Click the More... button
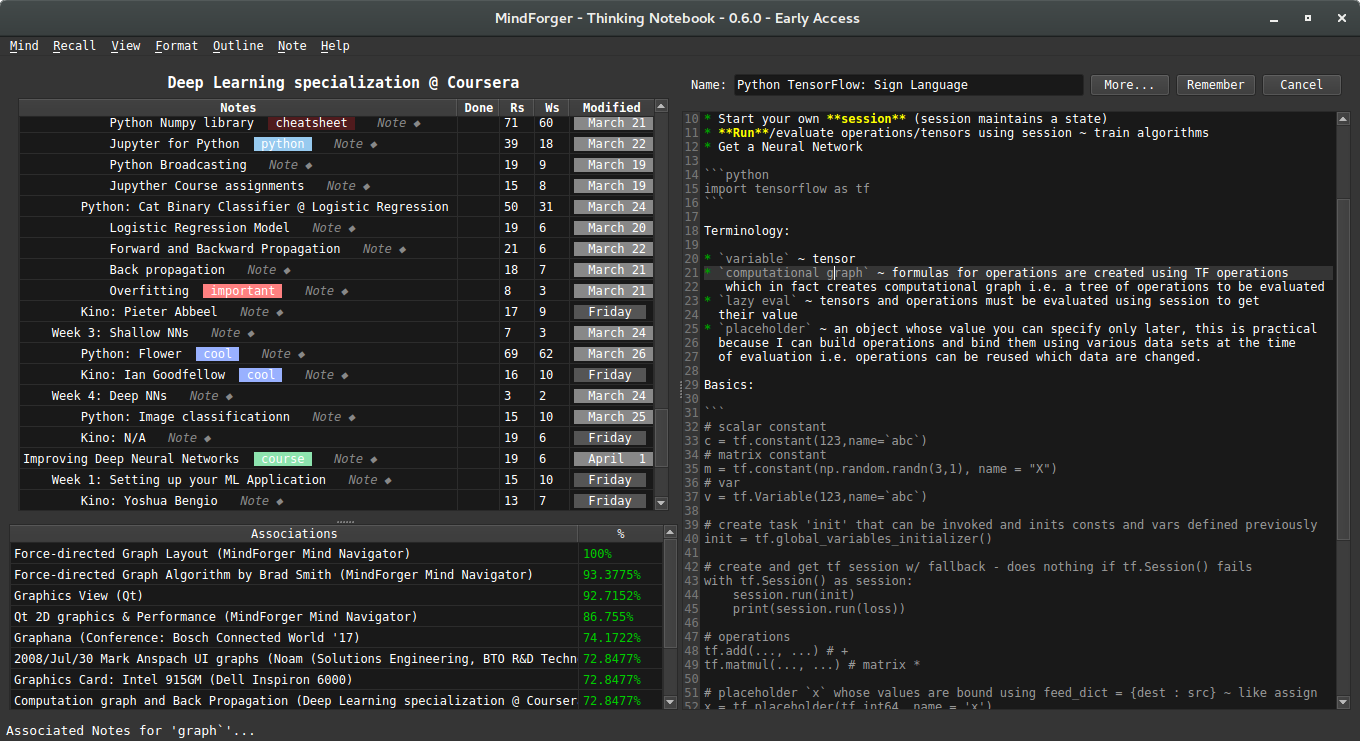1360x741 pixels. pos(1129,84)
